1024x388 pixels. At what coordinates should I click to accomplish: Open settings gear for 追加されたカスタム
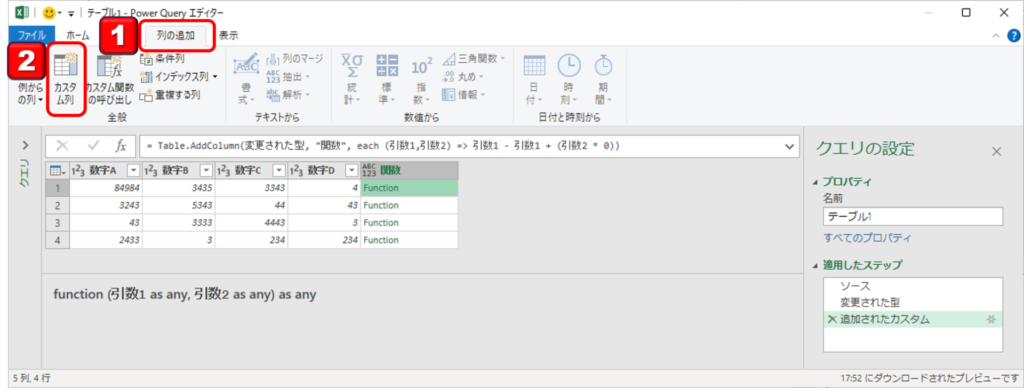point(991,319)
